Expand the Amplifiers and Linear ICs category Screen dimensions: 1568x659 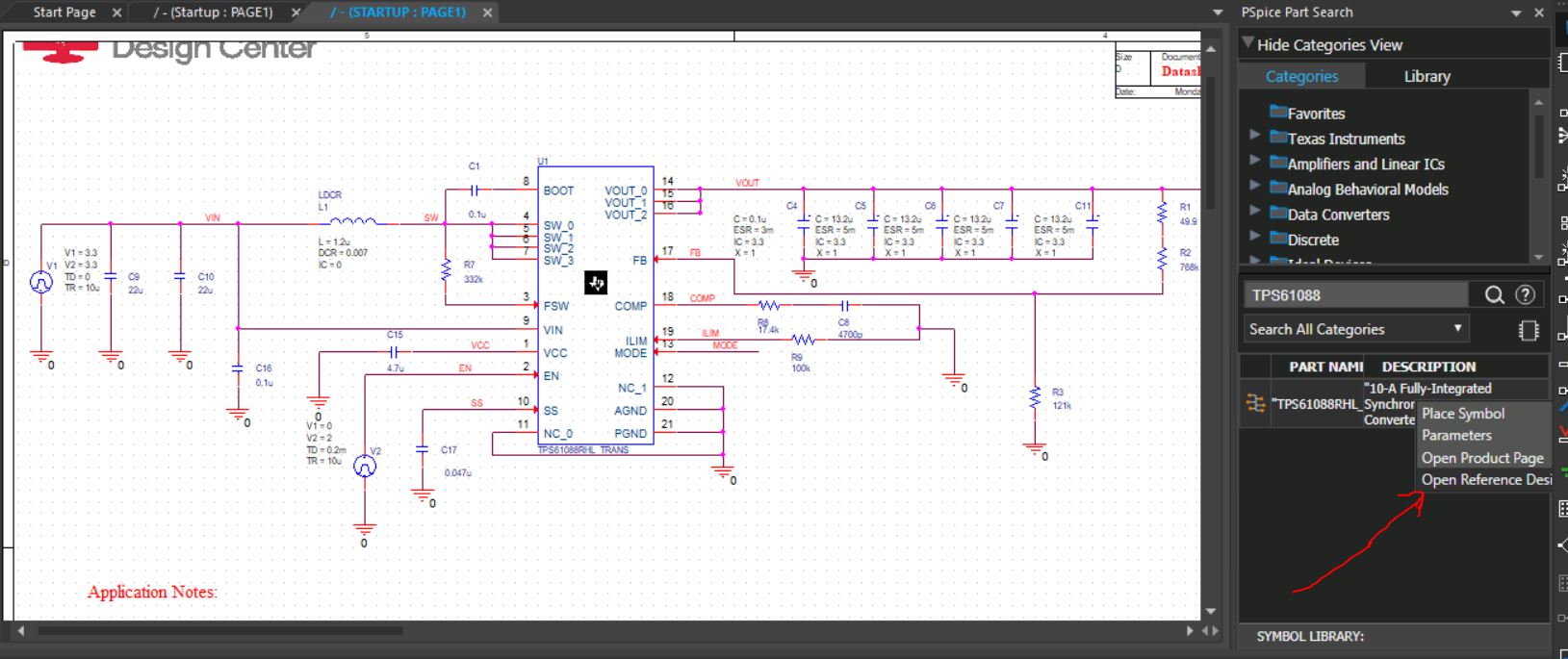[1254, 161]
